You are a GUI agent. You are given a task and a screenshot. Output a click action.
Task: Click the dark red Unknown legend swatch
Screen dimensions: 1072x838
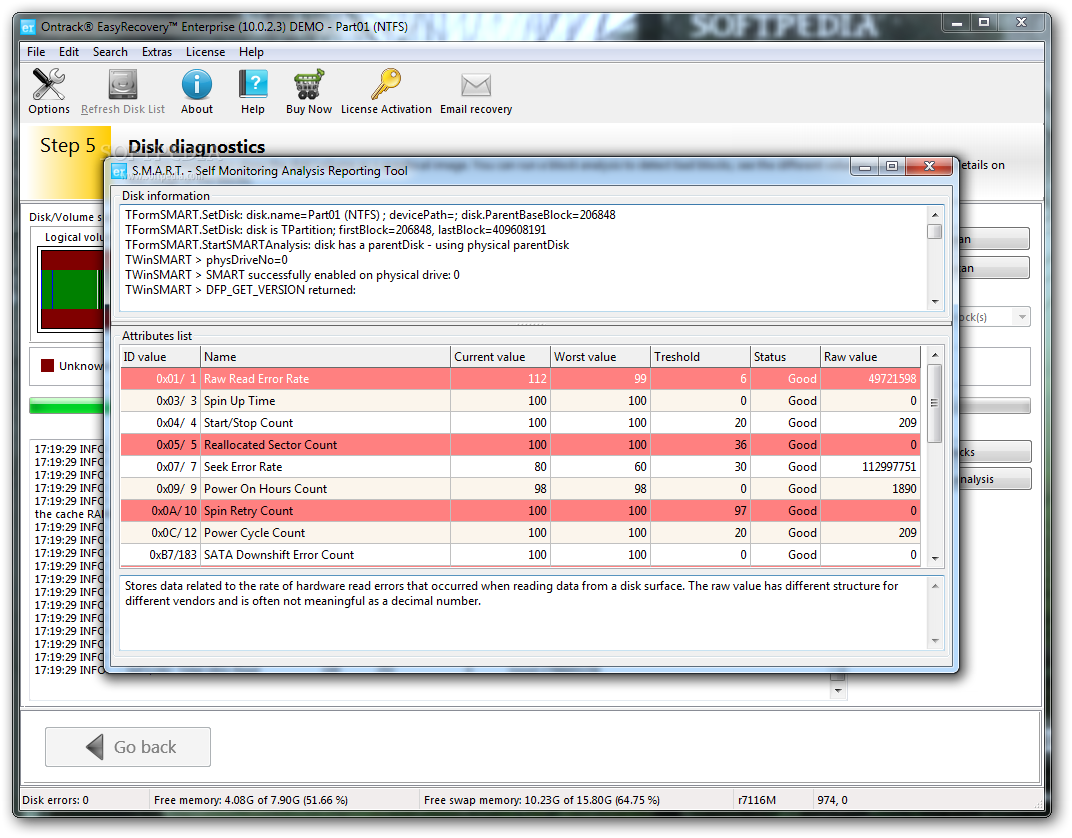pos(47,366)
